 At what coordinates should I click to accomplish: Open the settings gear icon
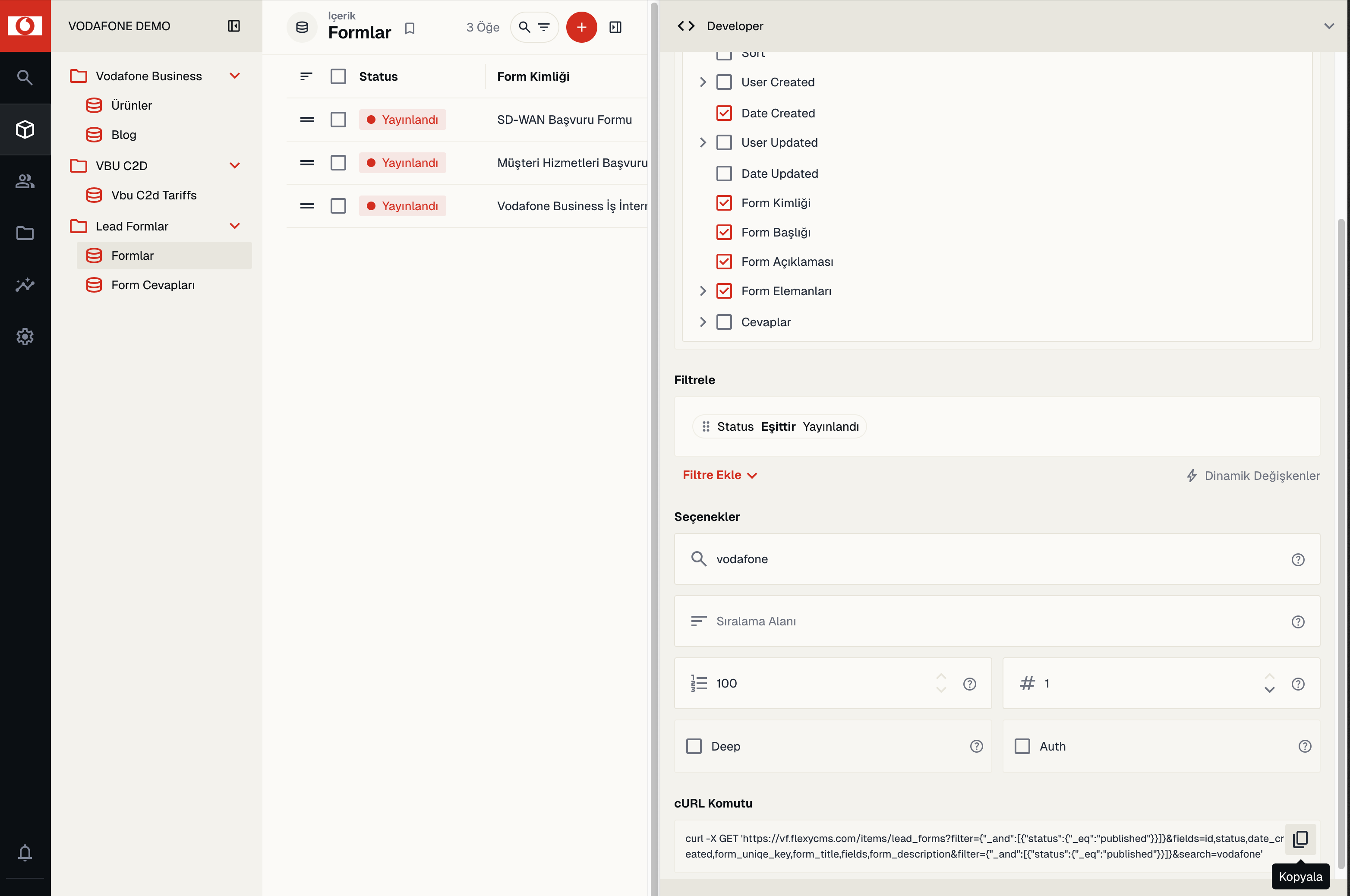click(x=25, y=337)
